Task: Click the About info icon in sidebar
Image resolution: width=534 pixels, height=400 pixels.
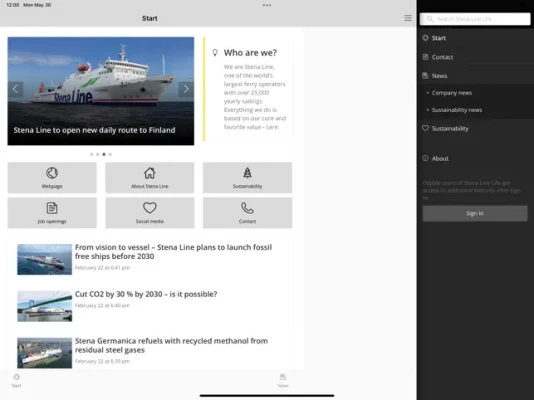Action: tap(425, 158)
